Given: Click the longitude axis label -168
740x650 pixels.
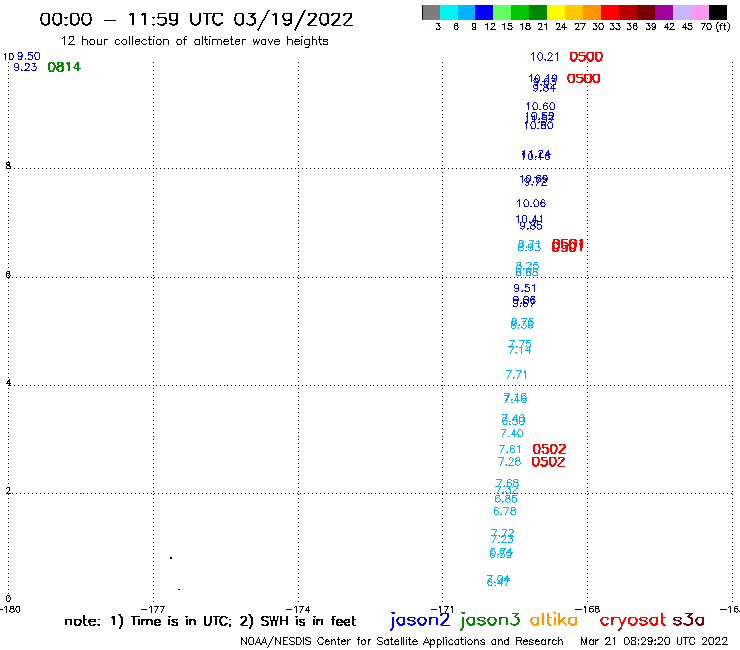Looking at the screenshot, I should [x=587, y=609].
